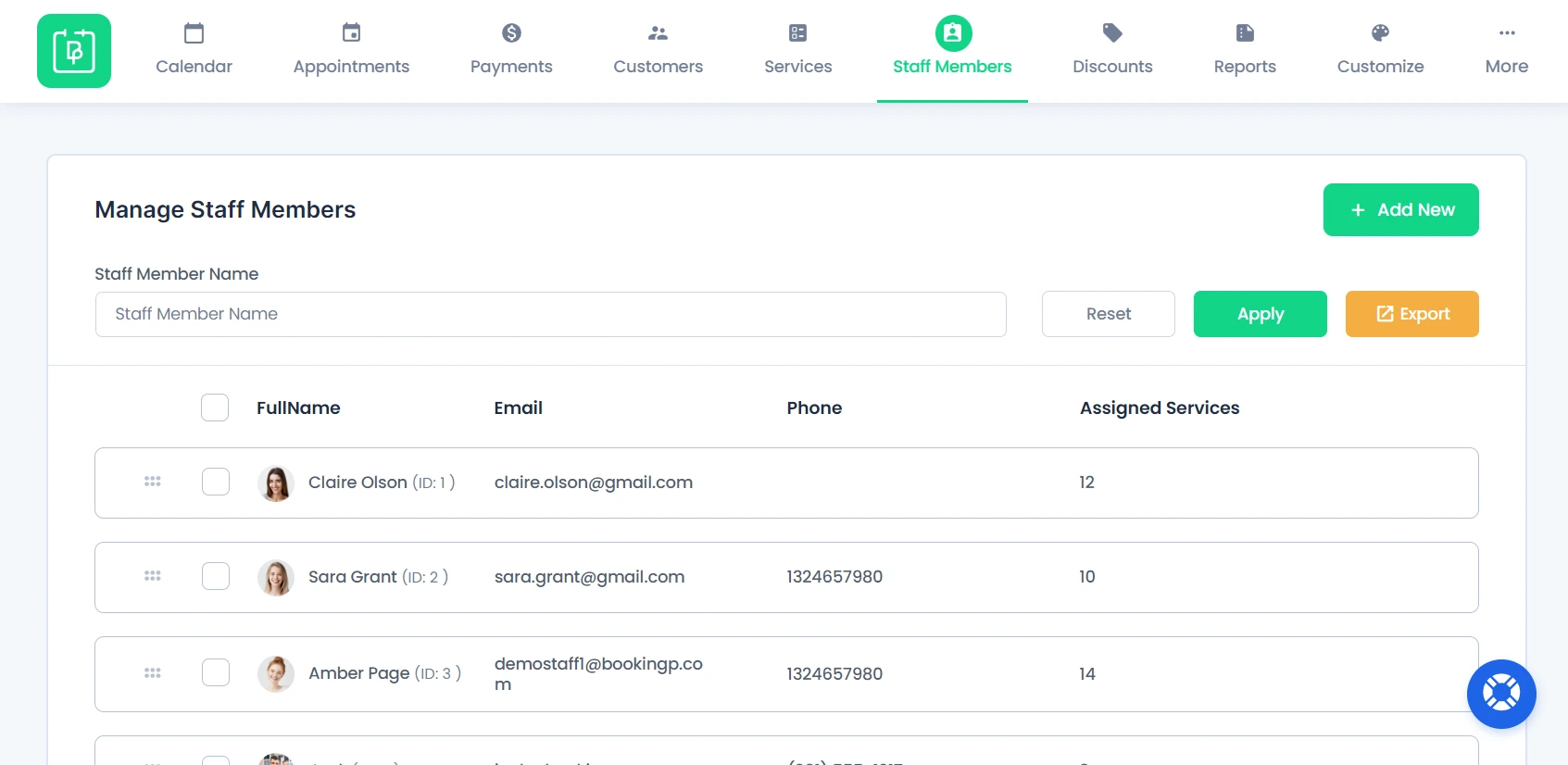Click email sara.grant@gmail.com
Screen dimensions: 1568x765
[590, 577]
